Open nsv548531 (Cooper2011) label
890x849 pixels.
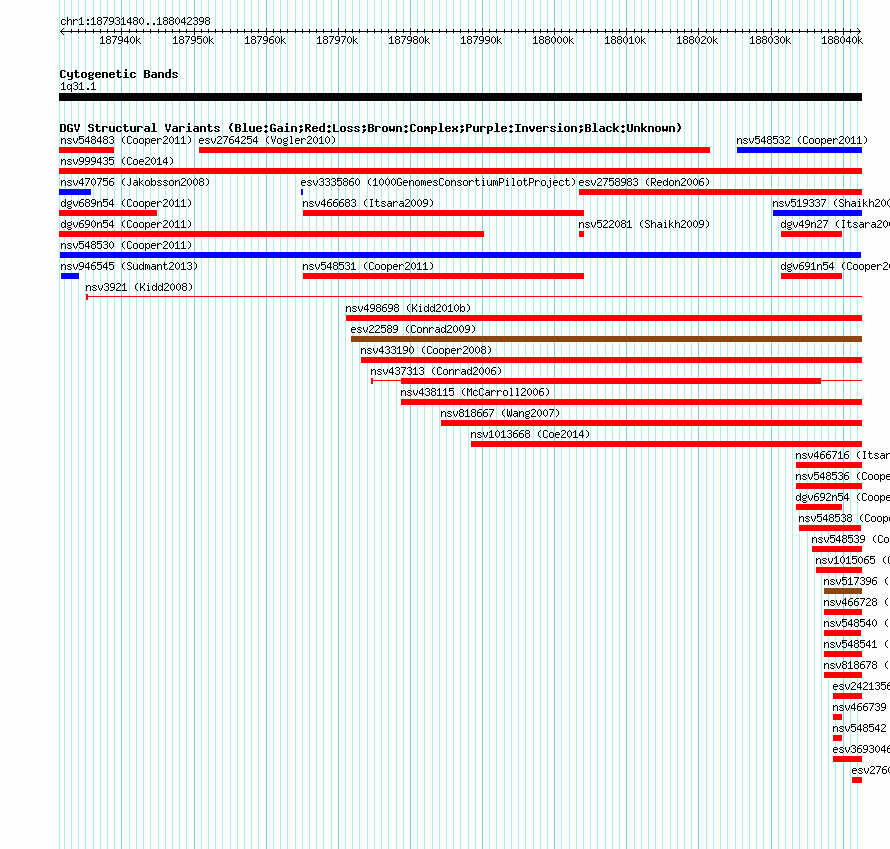[368, 266]
